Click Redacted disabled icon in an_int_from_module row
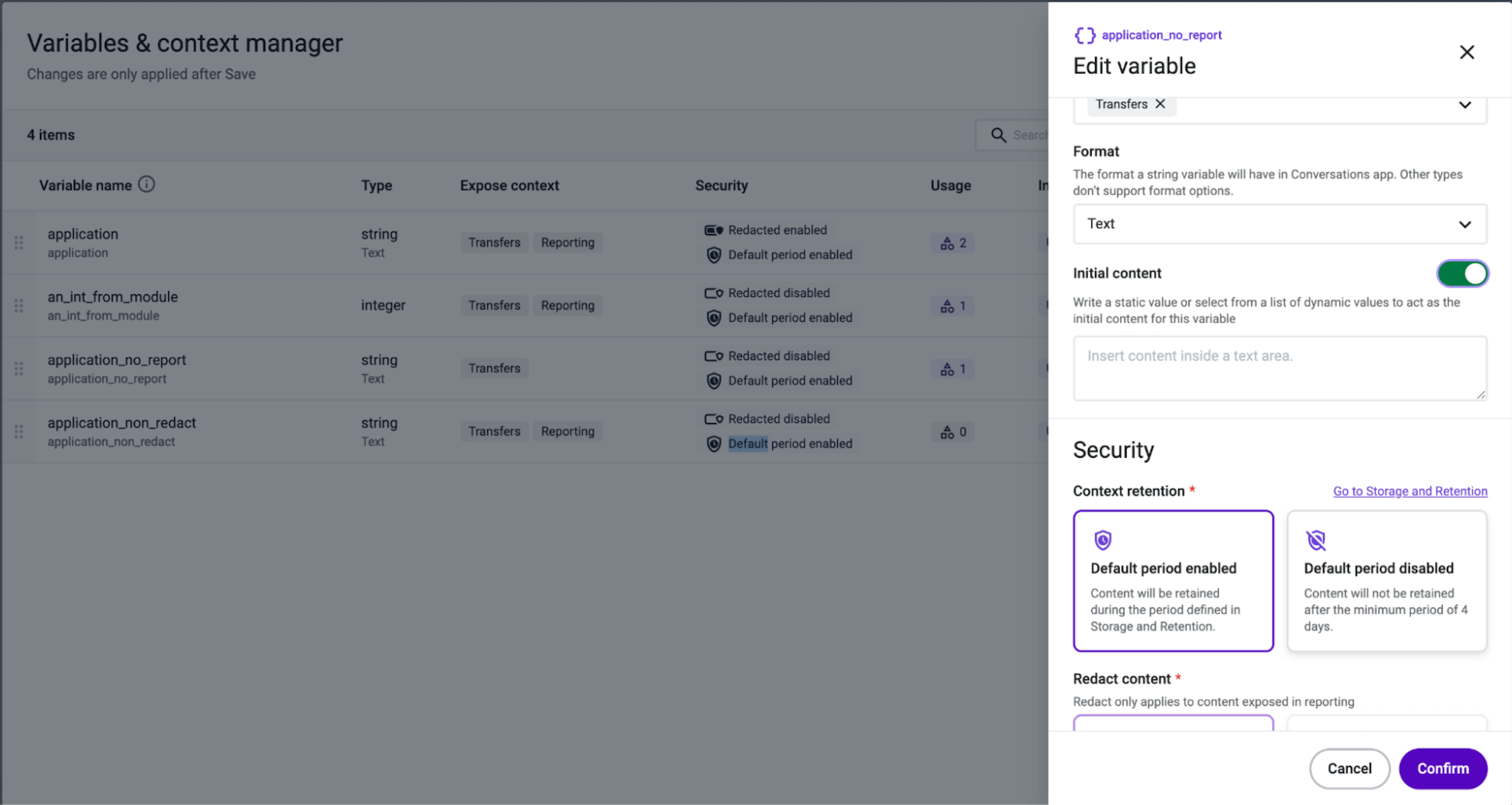 click(x=713, y=293)
